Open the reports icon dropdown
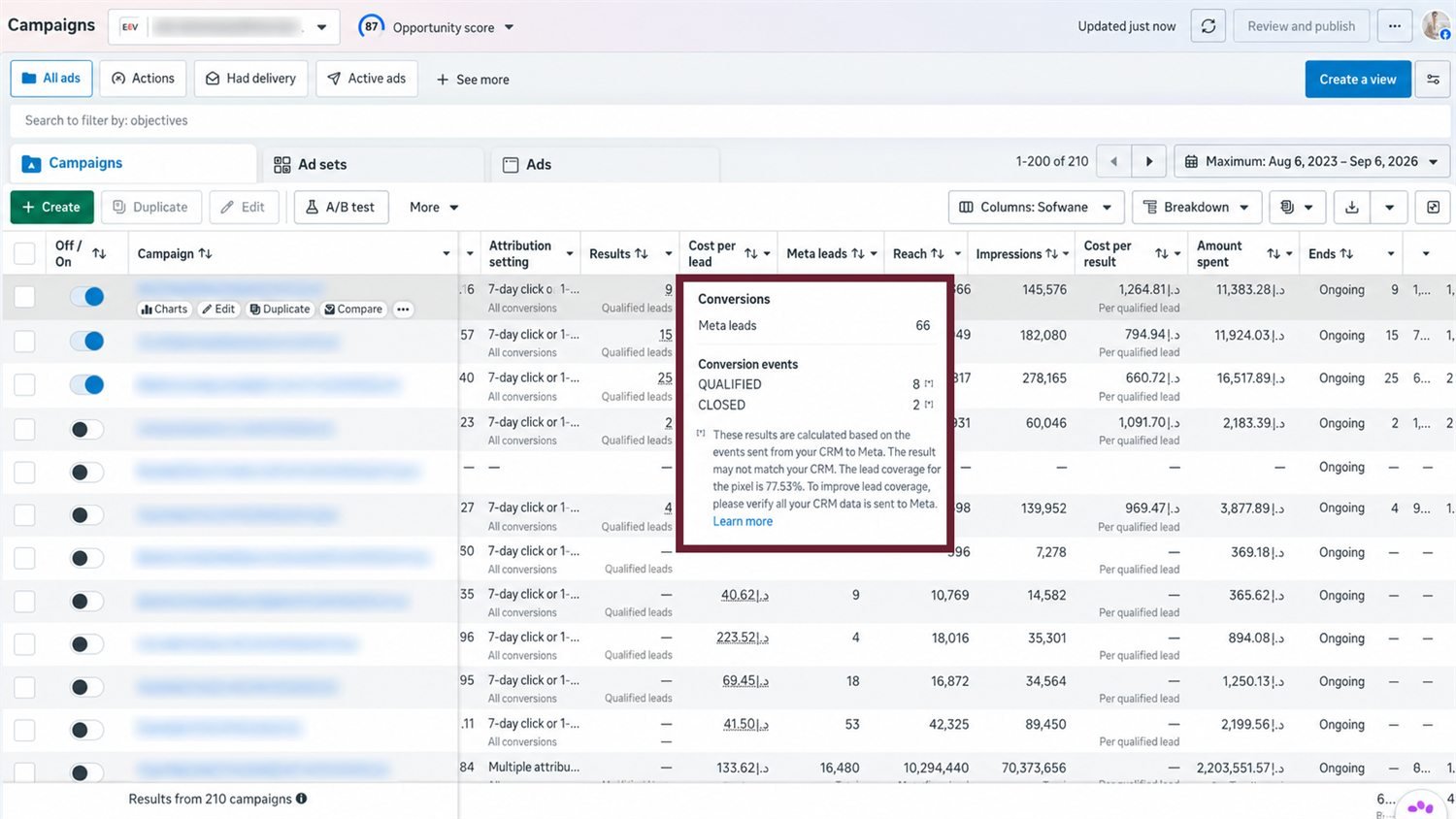The height and width of the screenshot is (819, 1456). [x=1297, y=207]
